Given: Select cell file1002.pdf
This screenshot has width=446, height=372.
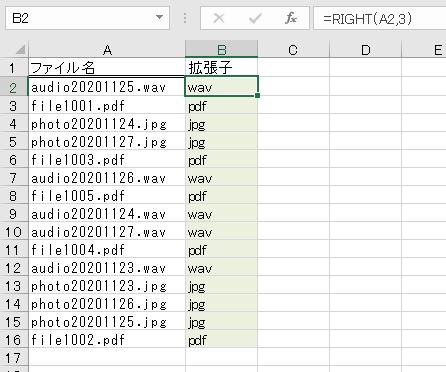Looking at the screenshot, I should (x=107, y=339).
